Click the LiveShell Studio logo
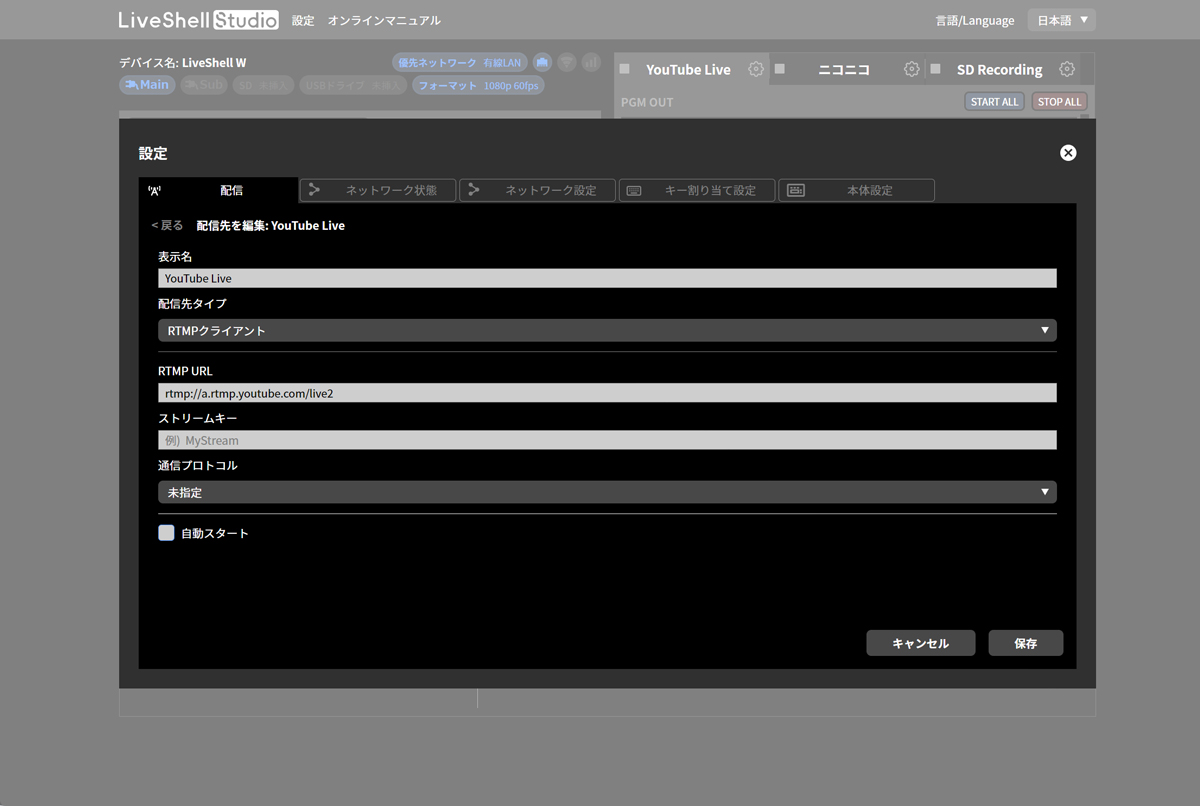Image resolution: width=1200 pixels, height=806 pixels. coord(198,20)
